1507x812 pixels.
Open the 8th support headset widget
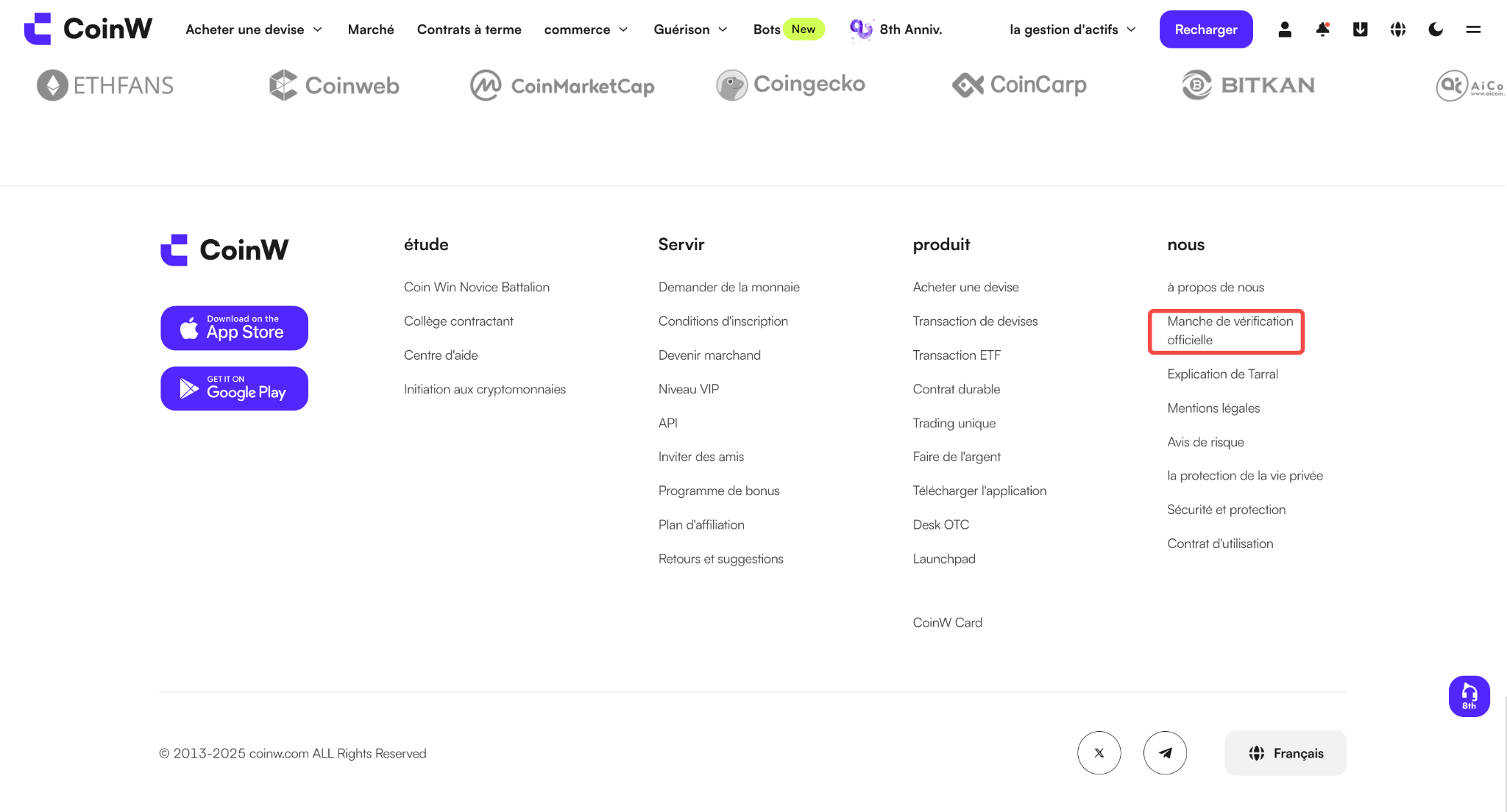coord(1469,696)
